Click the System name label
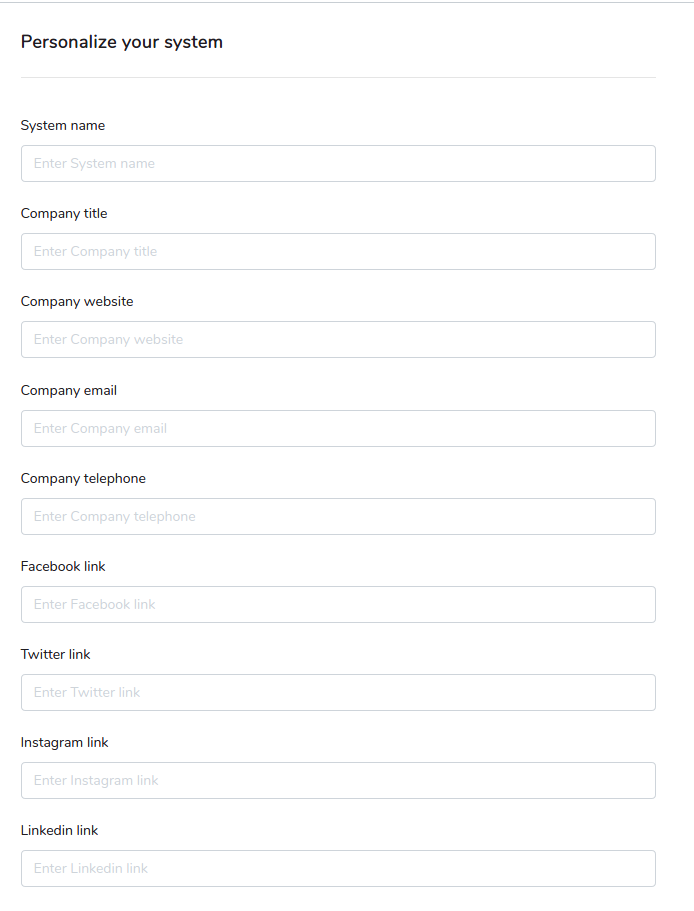 point(63,125)
